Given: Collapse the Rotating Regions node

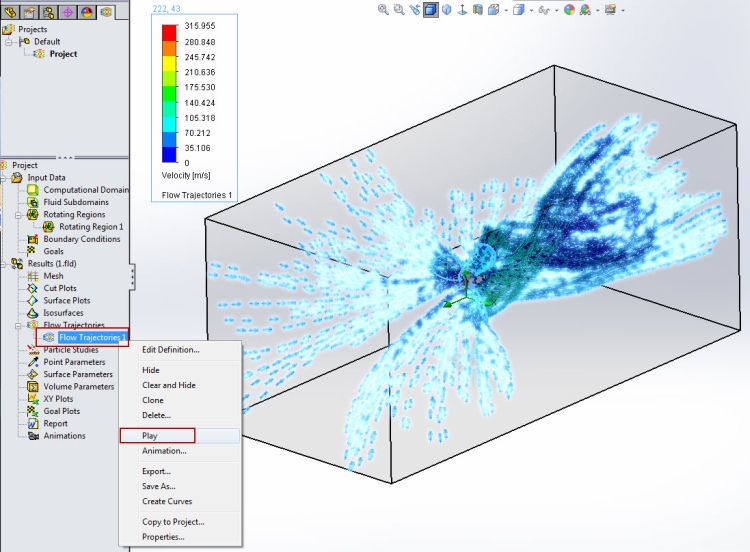Looking at the screenshot, I should (18, 215).
